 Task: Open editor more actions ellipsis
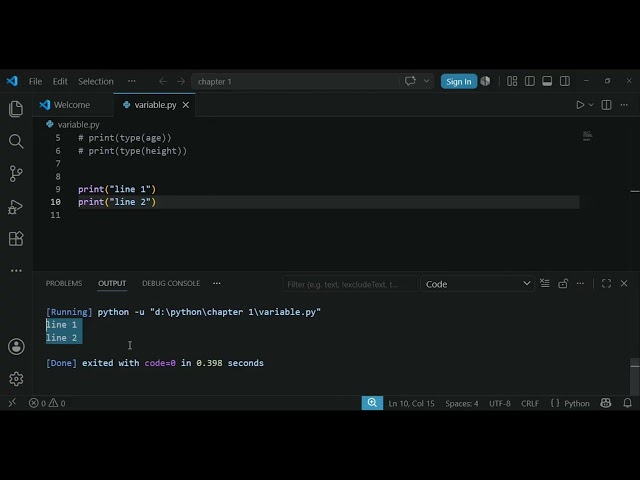pyautogui.click(x=624, y=105)
